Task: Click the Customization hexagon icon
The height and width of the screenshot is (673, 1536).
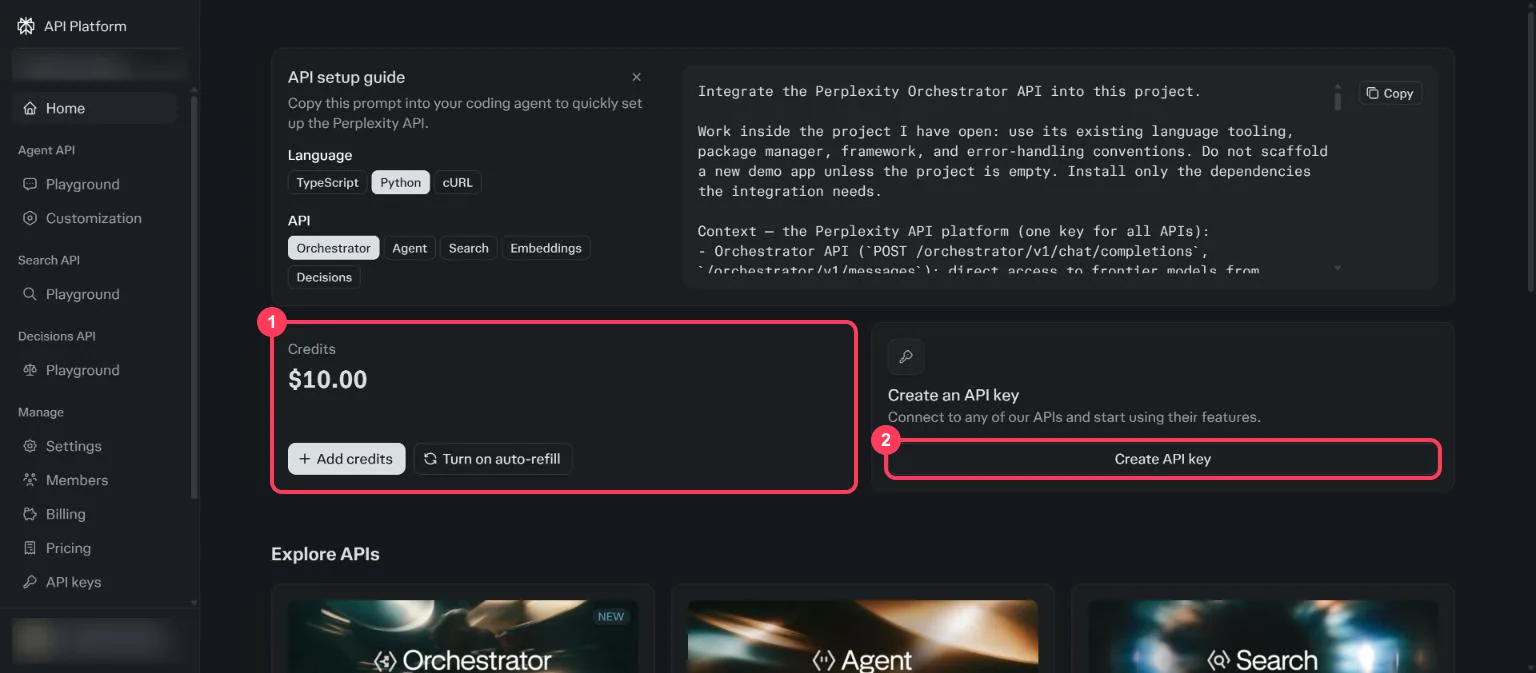Action: pyautogui.click(x=30, y=218)
